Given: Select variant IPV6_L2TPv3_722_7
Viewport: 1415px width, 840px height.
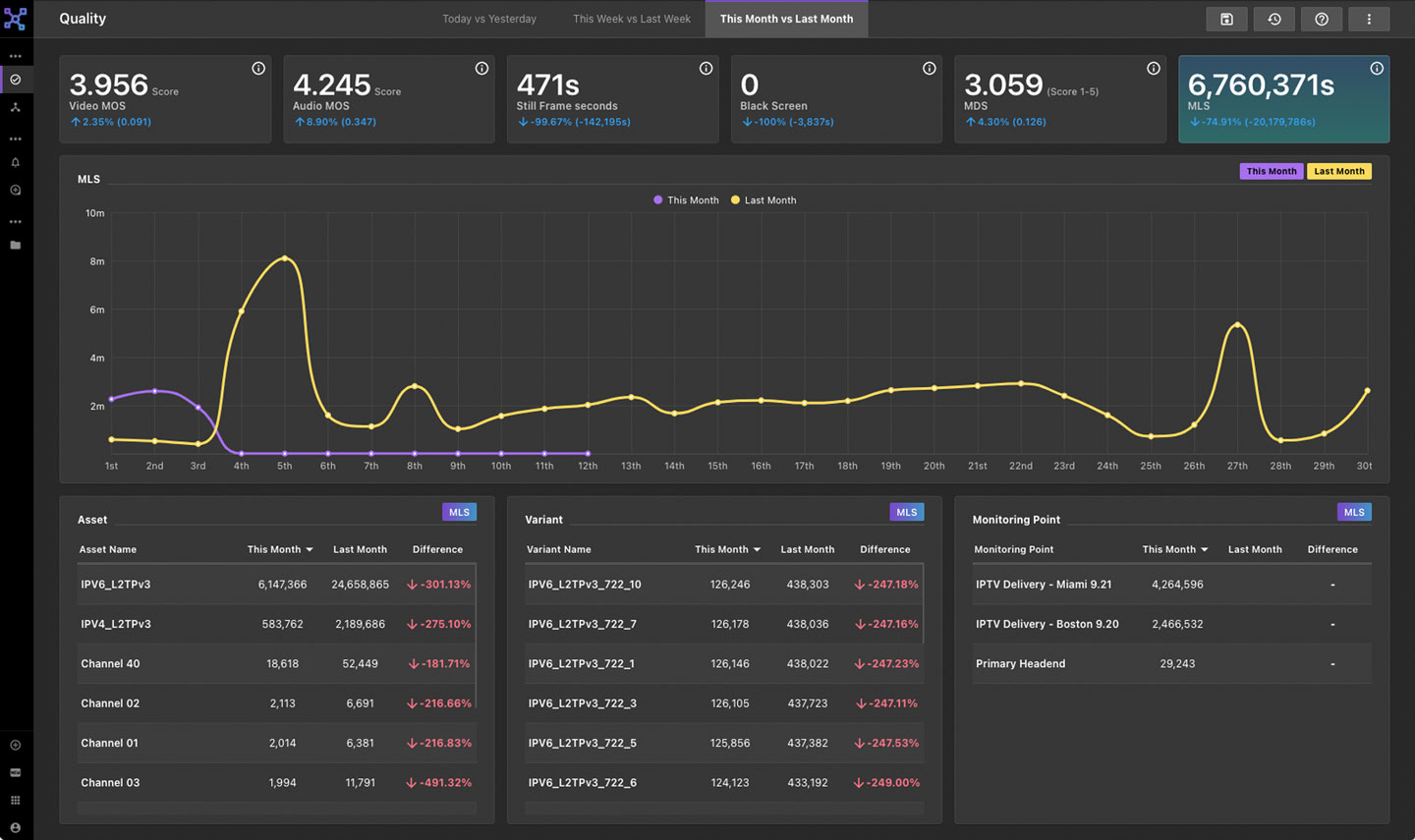Looking at the screenshot, I should coord(724,624).
